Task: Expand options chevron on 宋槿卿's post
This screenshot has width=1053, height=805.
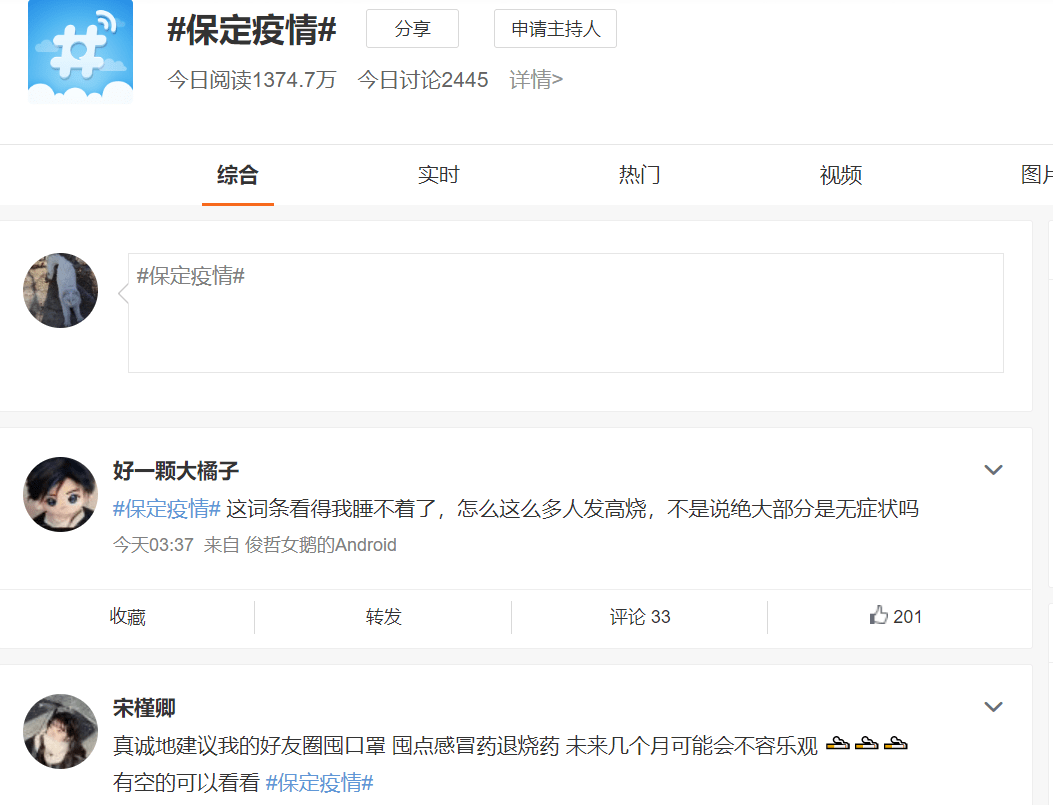Action: (x=993, y=707)
